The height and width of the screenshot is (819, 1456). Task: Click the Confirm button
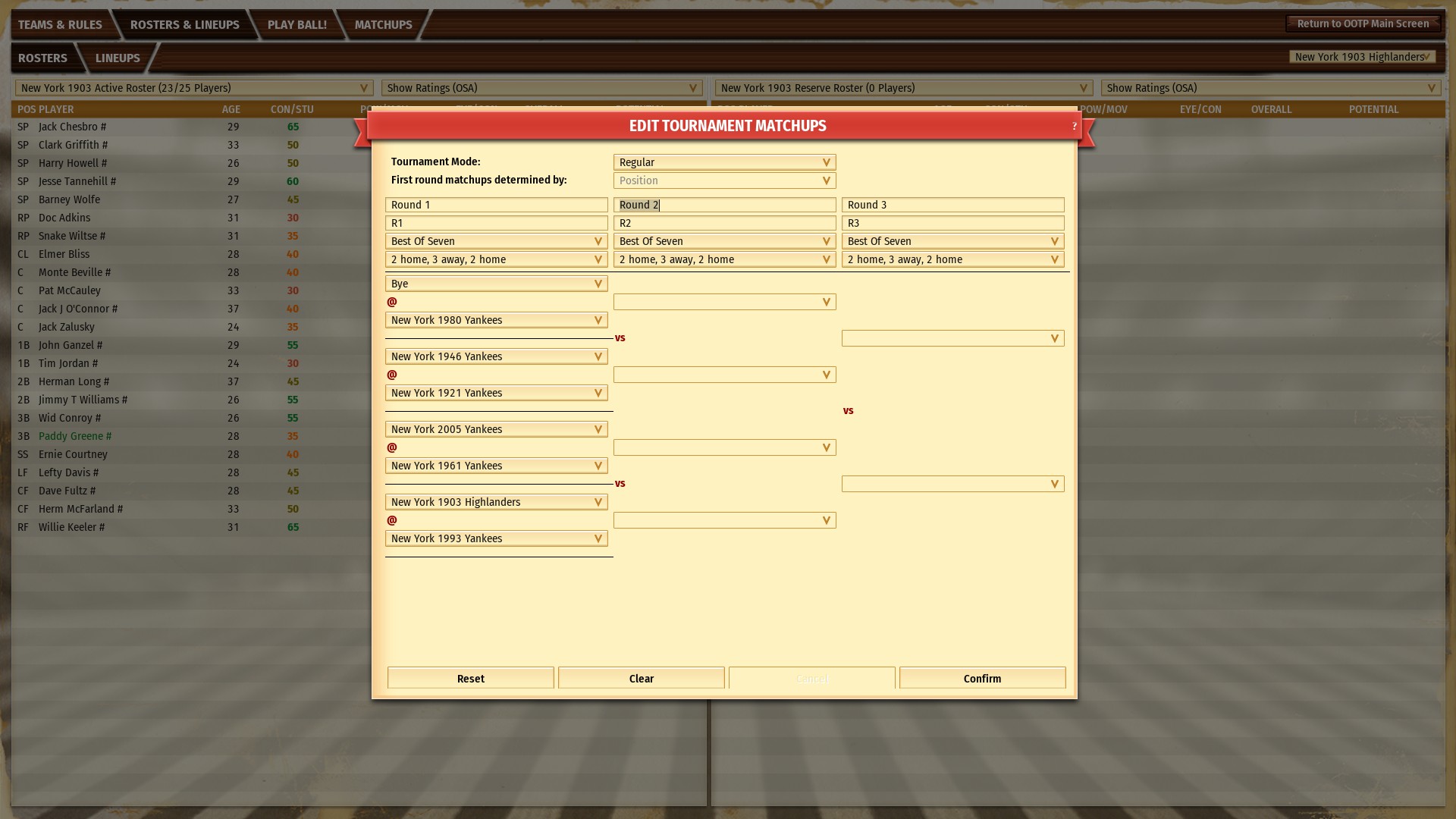pyautogui.click(x=982, y=678)
